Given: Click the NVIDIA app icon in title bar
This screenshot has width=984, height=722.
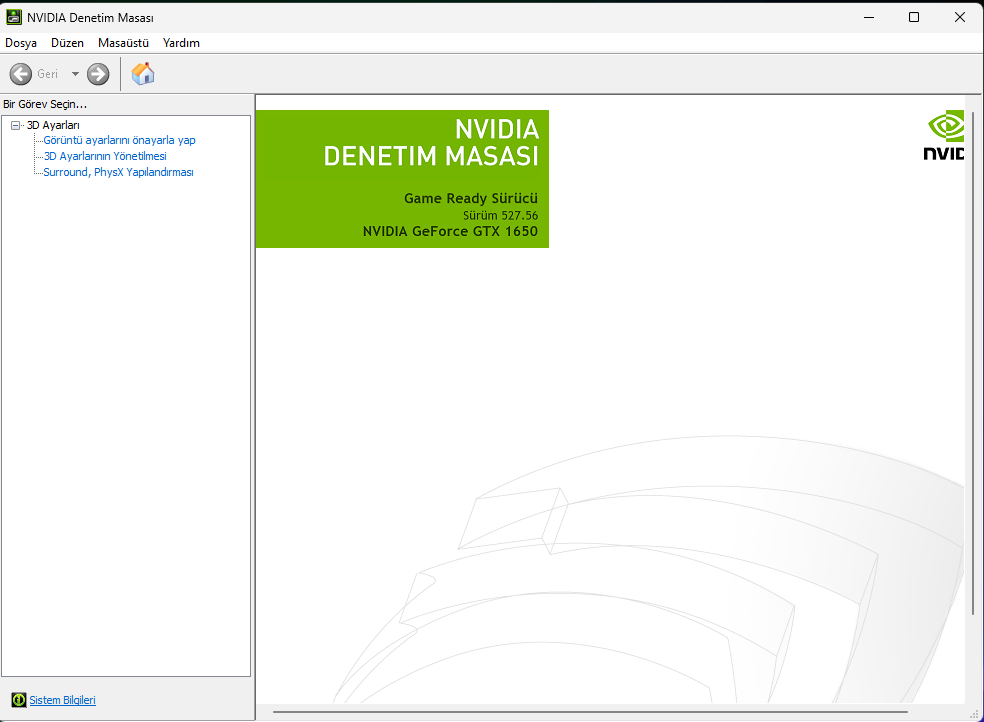Looking at the screenshot, I should (14, 17).
